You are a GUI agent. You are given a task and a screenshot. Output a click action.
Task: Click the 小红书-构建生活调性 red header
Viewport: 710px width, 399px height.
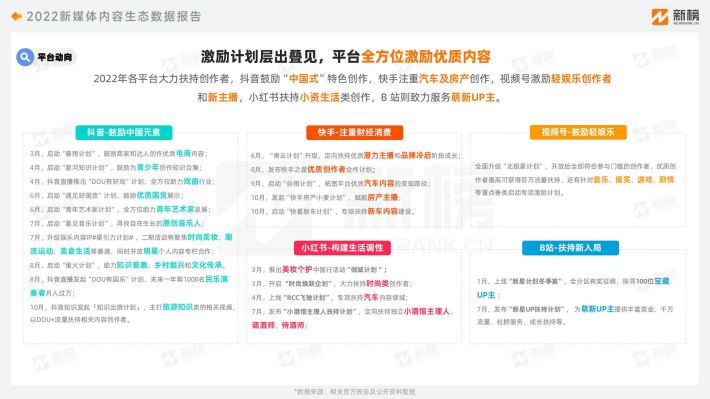click(x=342, y=248)
